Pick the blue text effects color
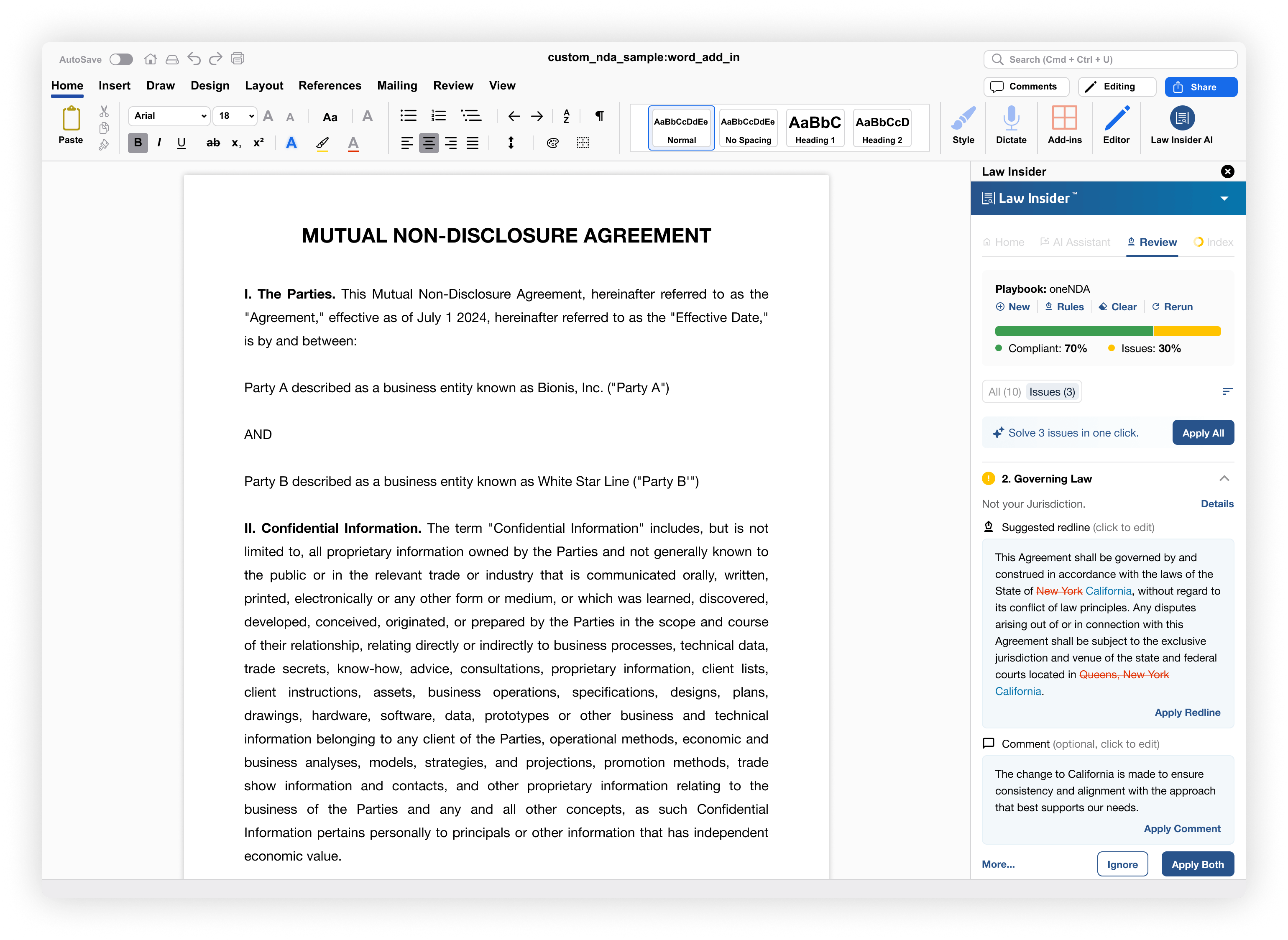This screenshot has width=1288, height=940. 291,143
